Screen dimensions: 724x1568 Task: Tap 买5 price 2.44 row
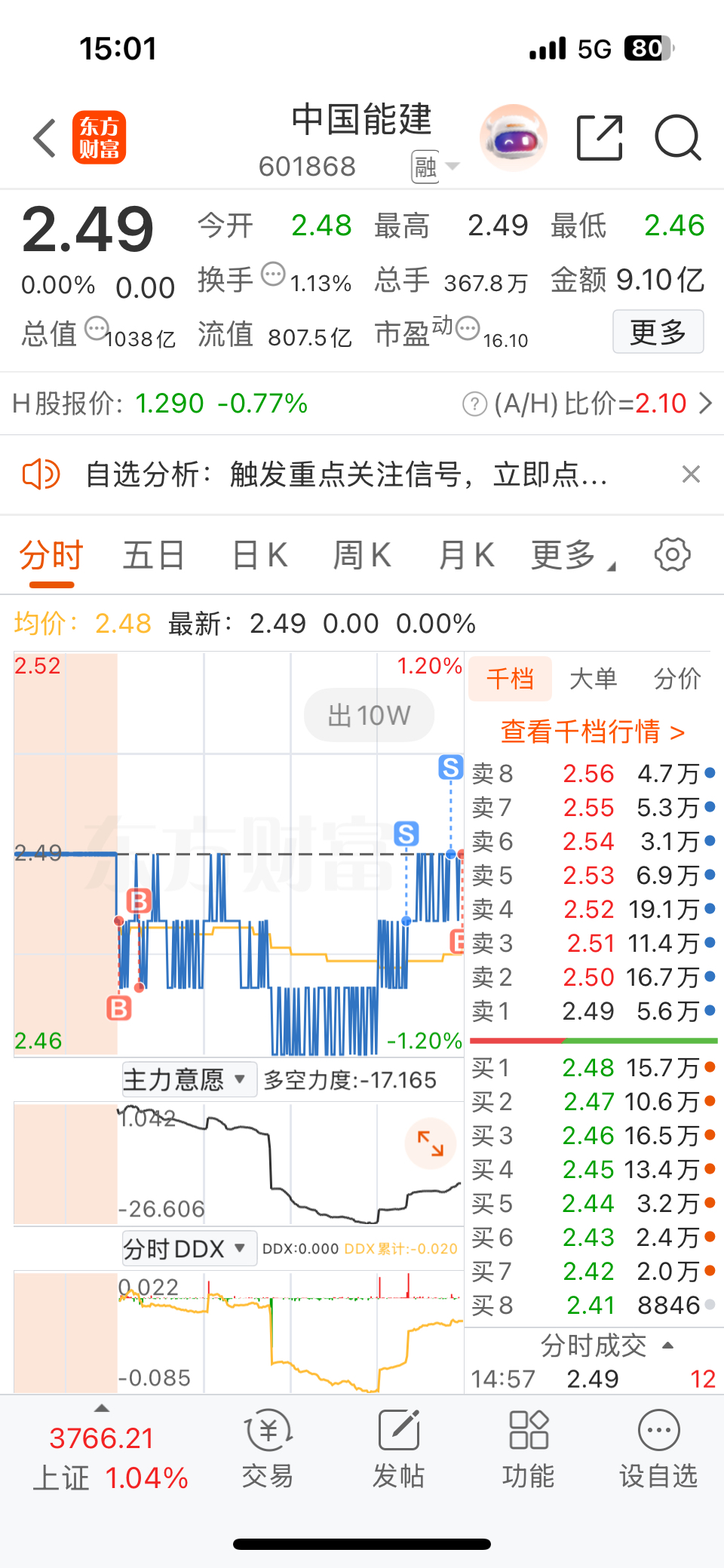click(x=594, y=1204)
